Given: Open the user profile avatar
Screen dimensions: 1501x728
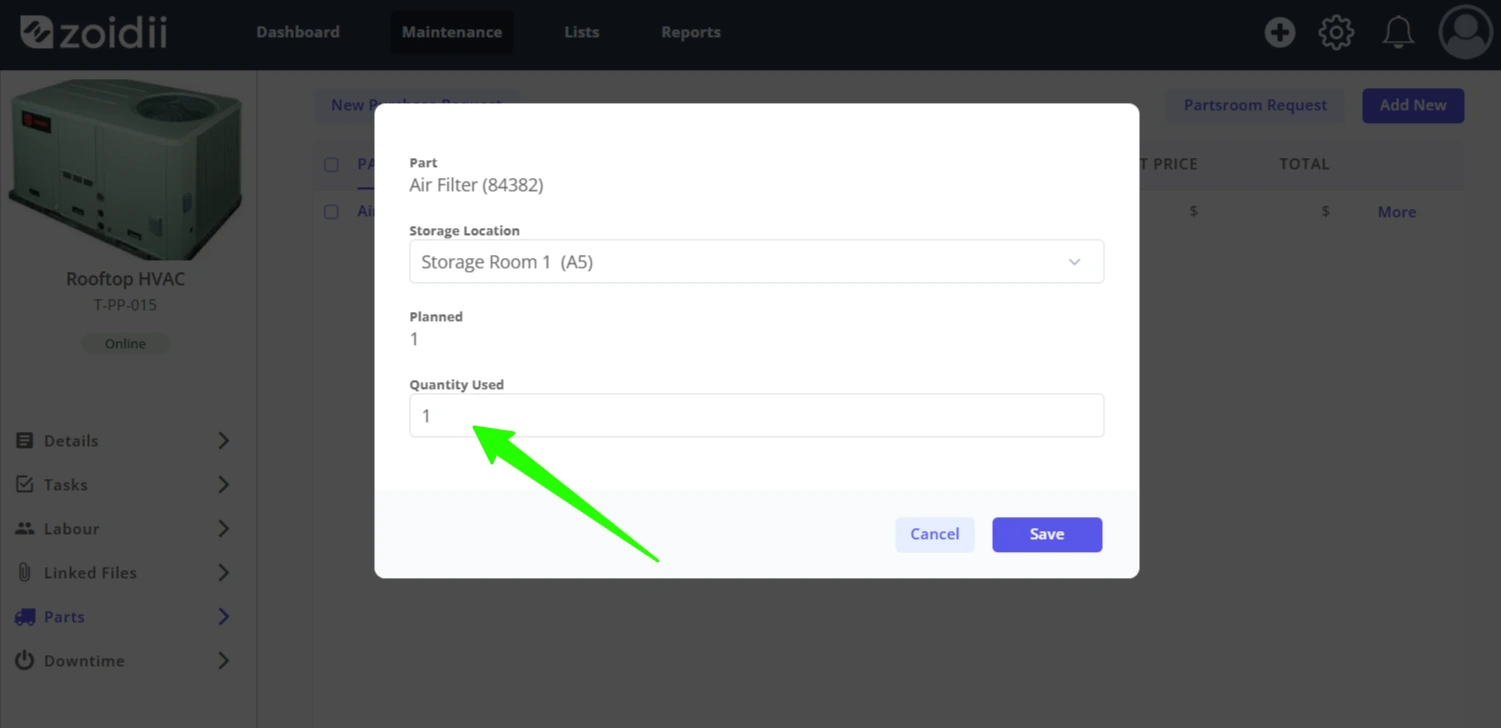Looking at the screenshot, I should (x=1465, y=32).
